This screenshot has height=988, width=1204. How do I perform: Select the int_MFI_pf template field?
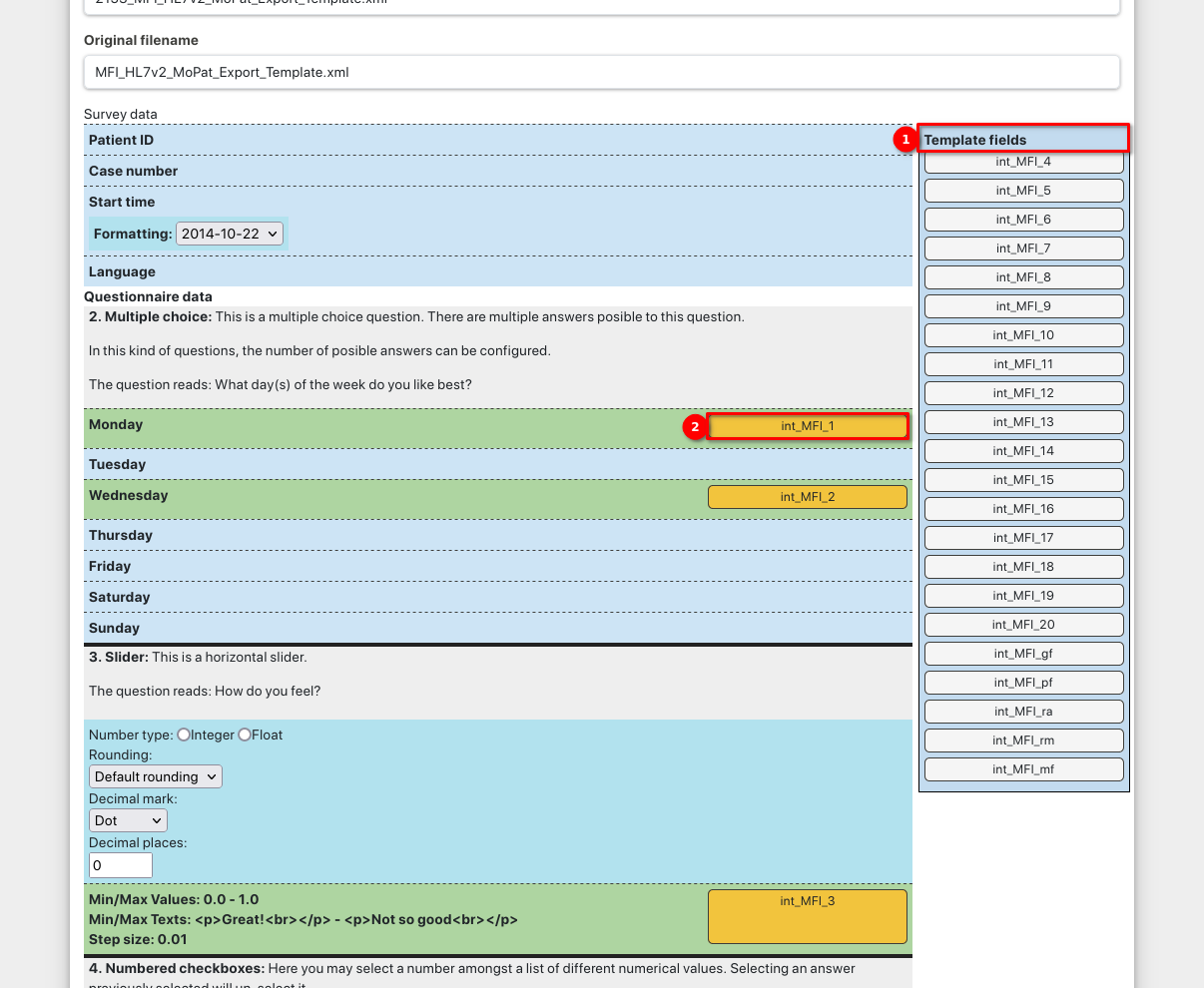[x=1022, y=682]
